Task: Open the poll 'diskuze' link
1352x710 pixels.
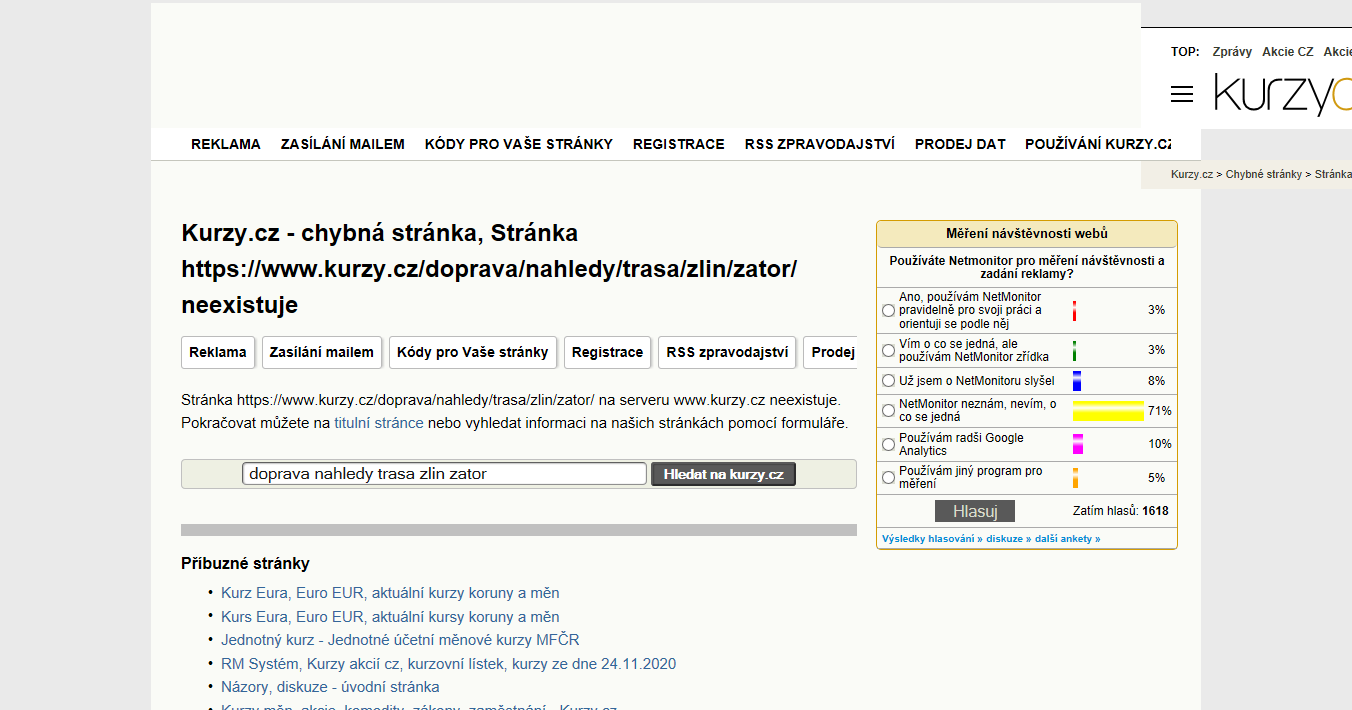Action: [1007, 539]
